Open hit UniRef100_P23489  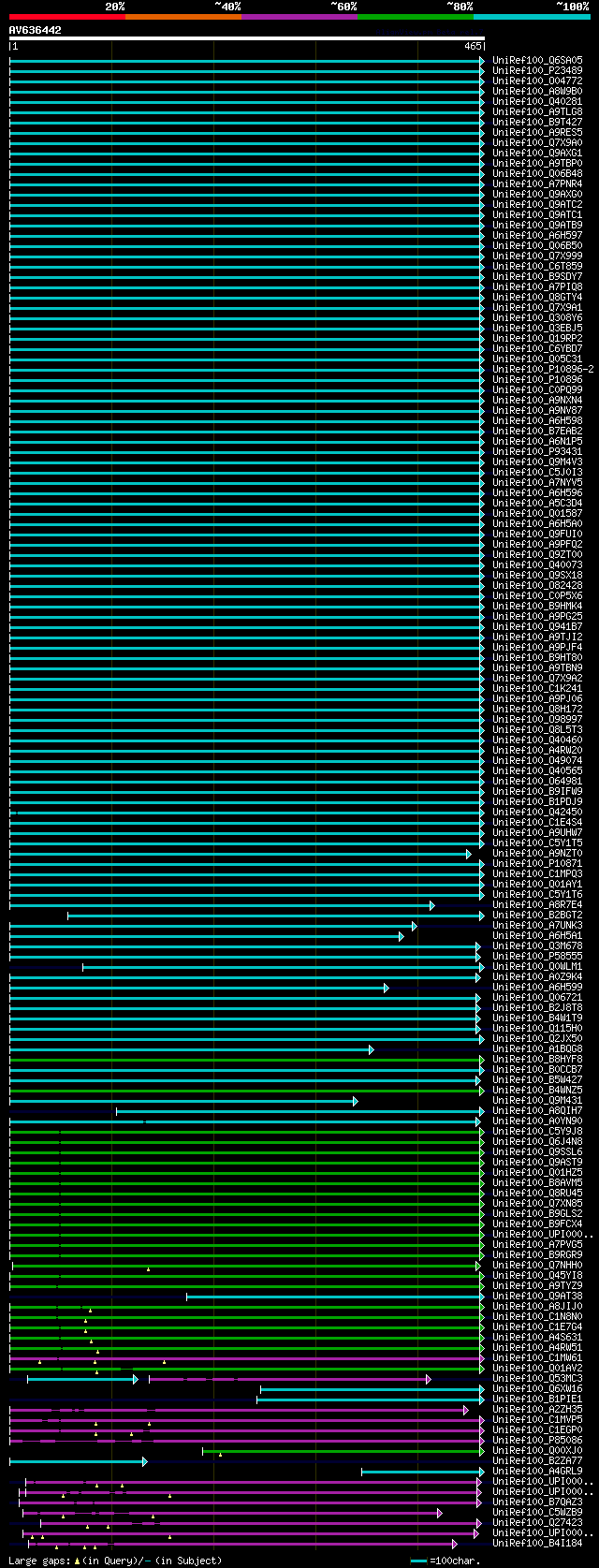[537, 70]
